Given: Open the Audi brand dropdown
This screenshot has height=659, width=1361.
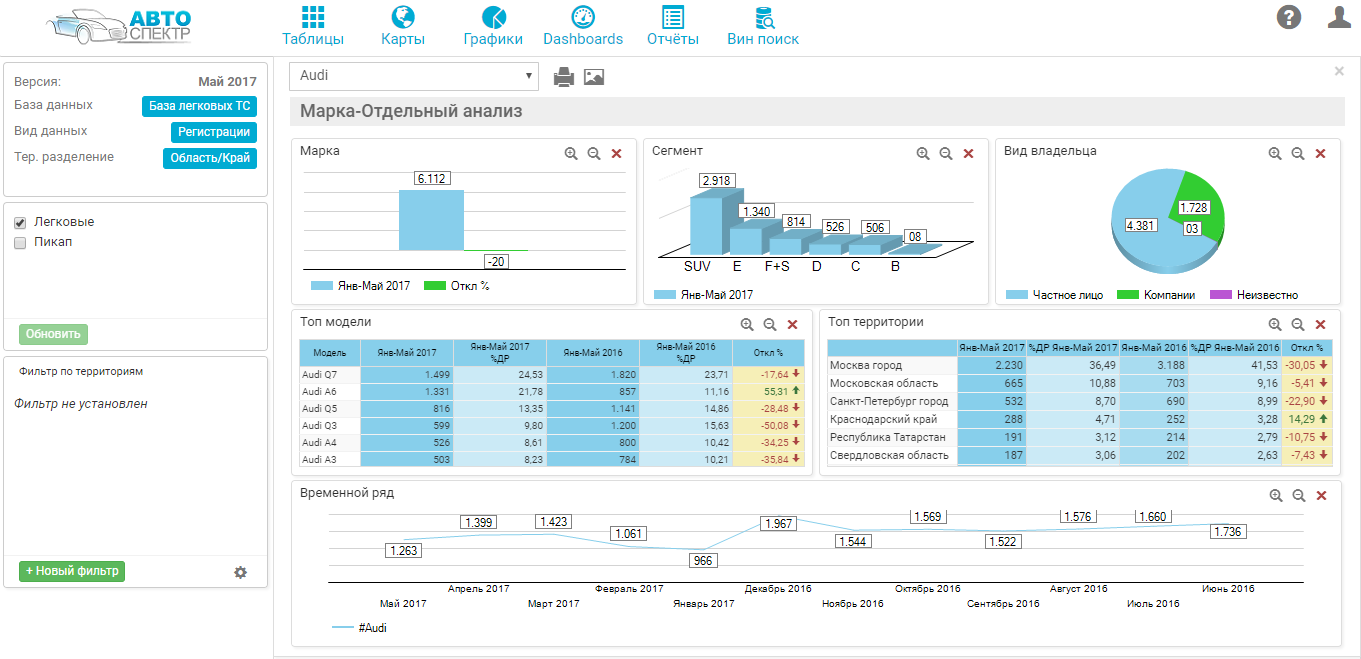Looking at the screenshot, I should point(414,76).
